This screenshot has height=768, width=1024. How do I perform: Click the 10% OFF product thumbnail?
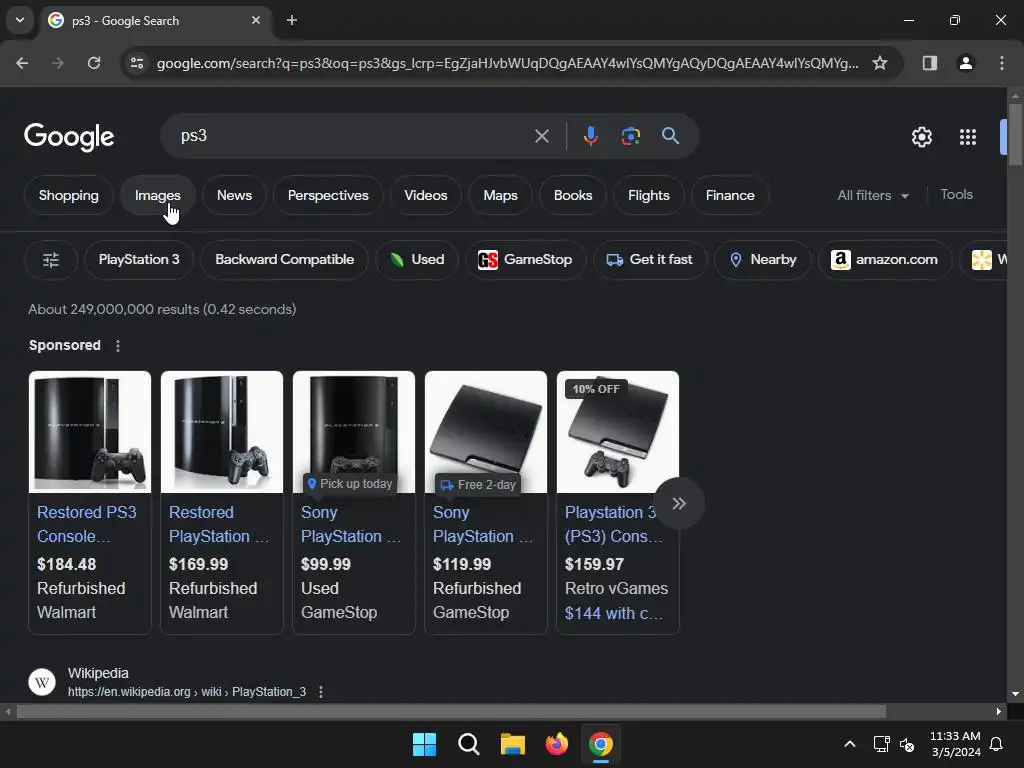(x=618, y=432)
